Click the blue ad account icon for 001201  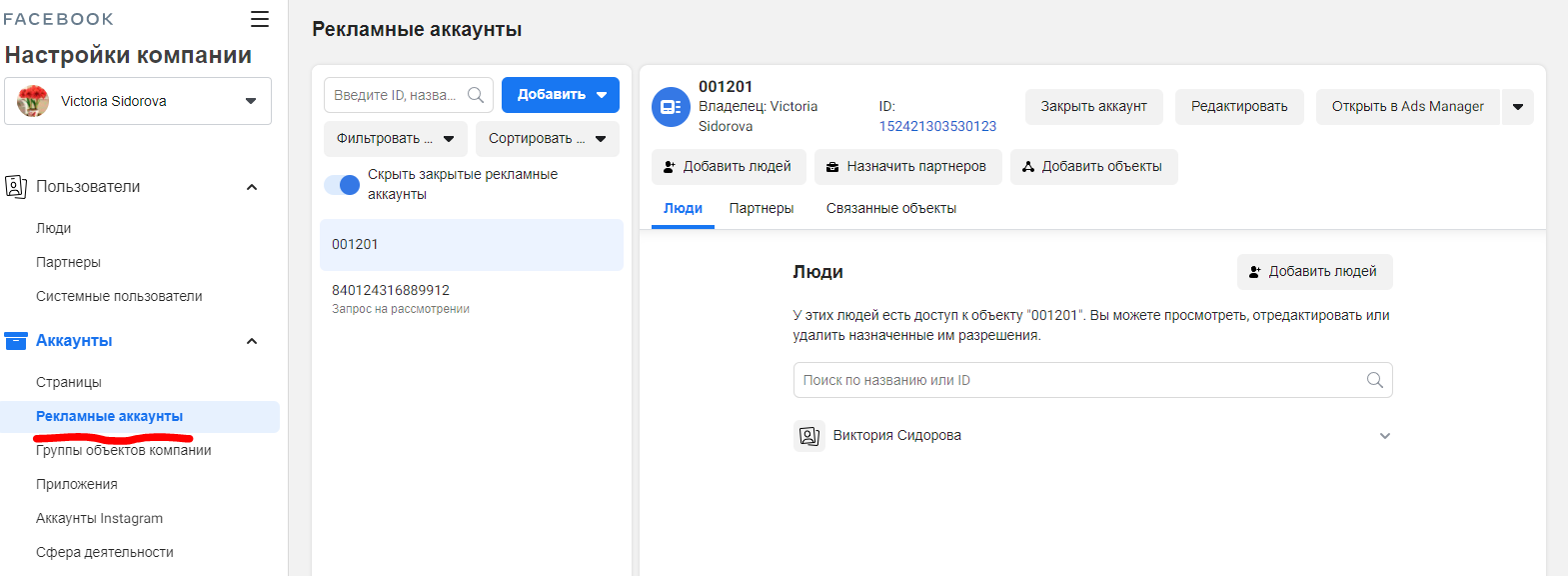[x=672, y=107]
